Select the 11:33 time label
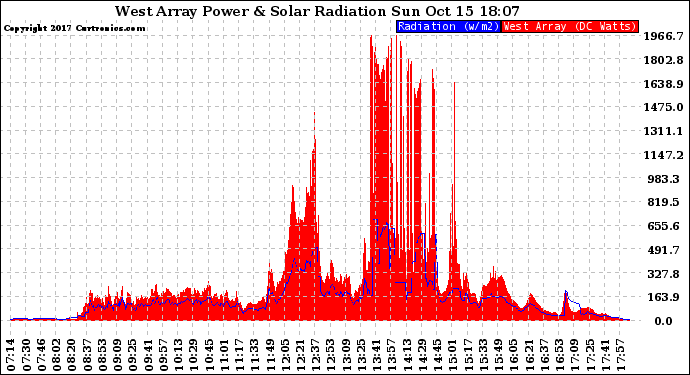 coord(255,355)
